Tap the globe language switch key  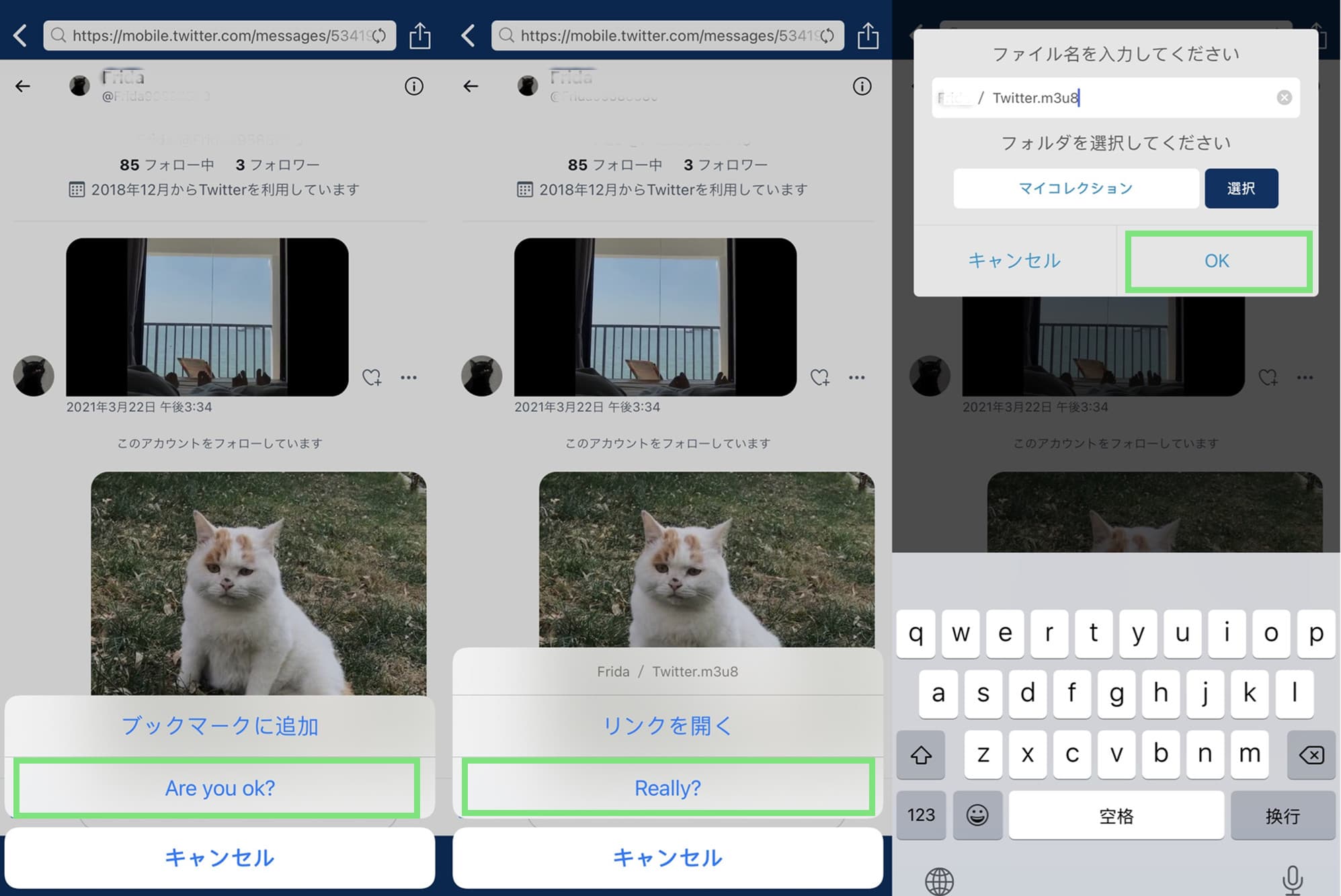pos(939,881)
